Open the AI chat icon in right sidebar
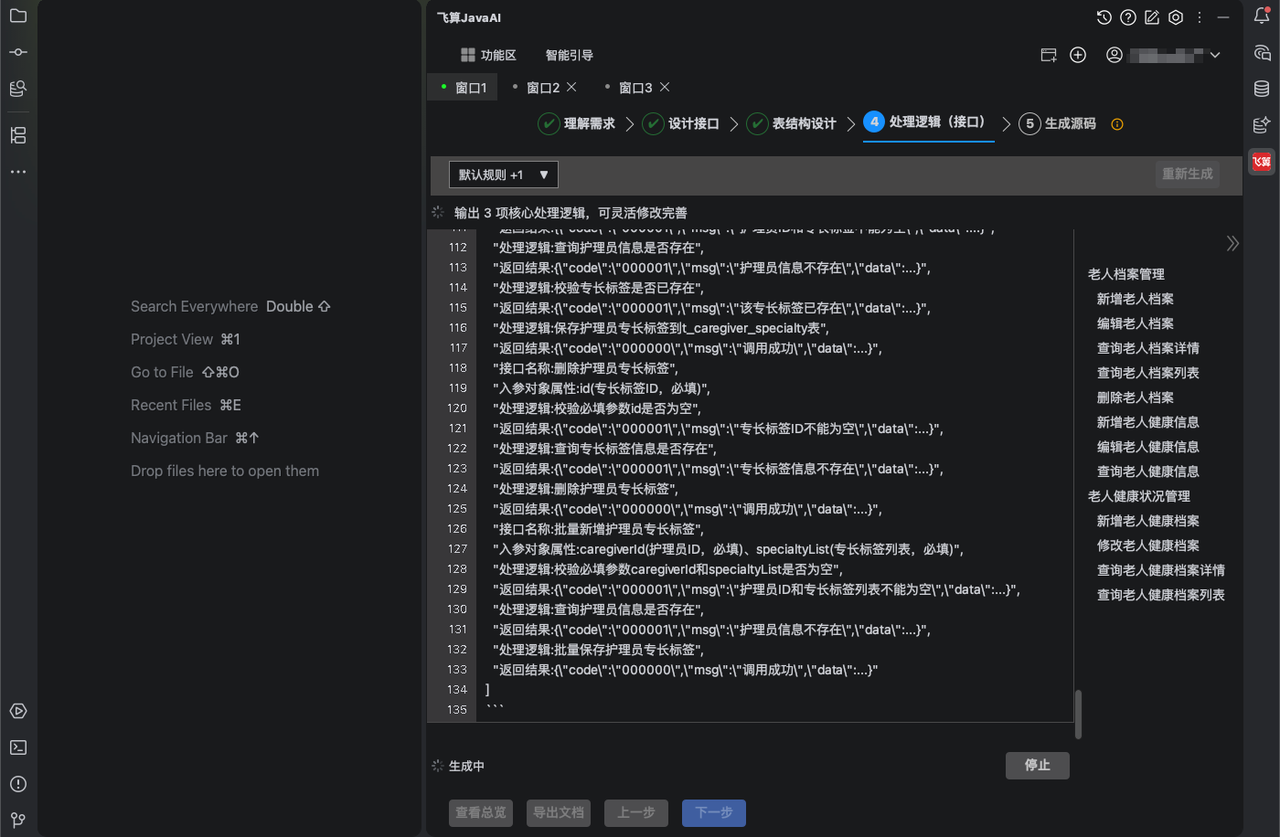 [1262, 53]
